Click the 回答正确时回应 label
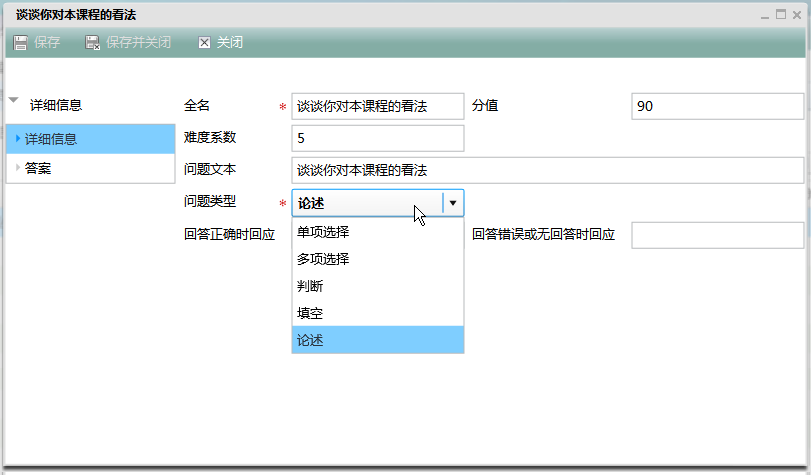 click(229, 234)
